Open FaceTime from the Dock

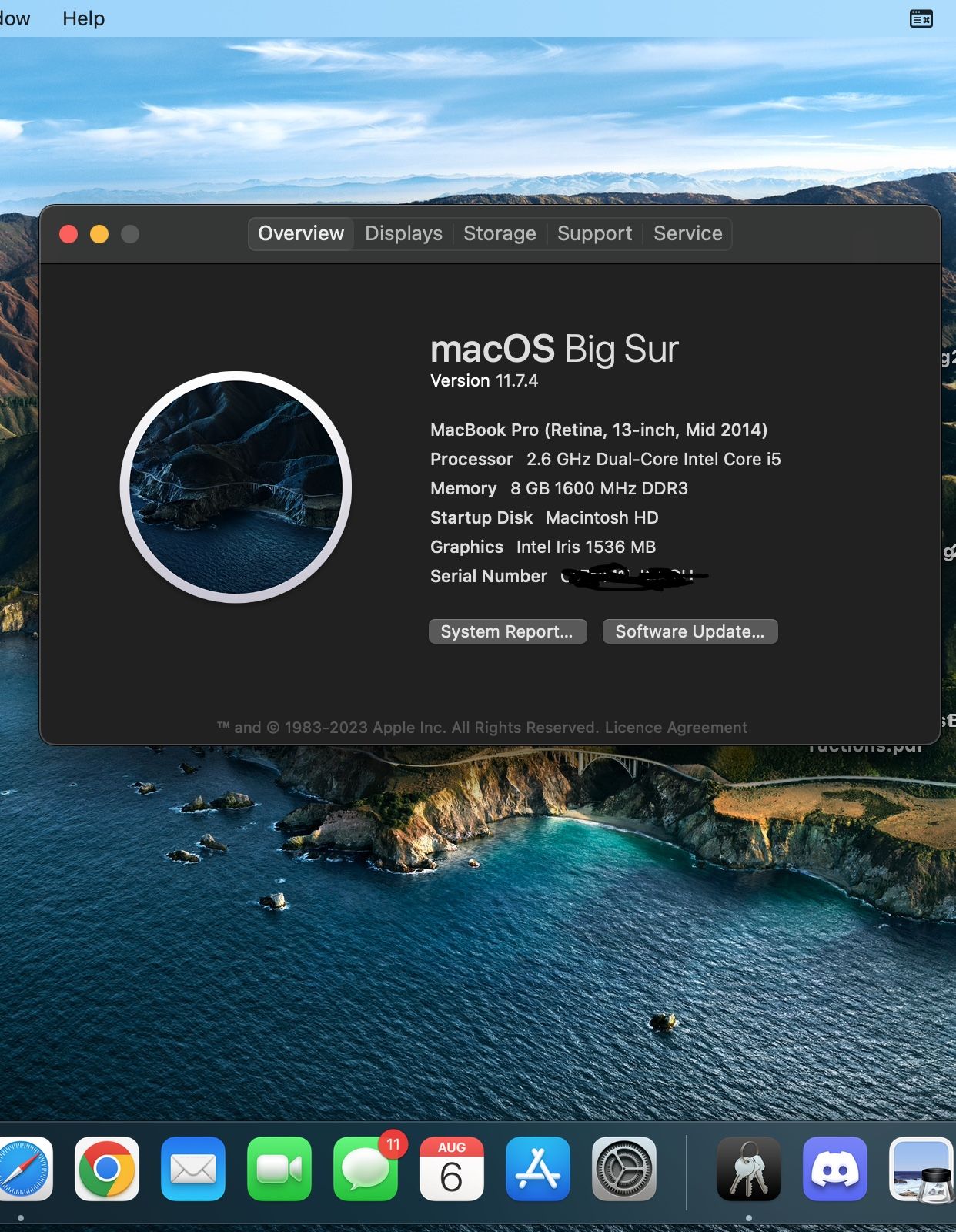pos(279,1169)
